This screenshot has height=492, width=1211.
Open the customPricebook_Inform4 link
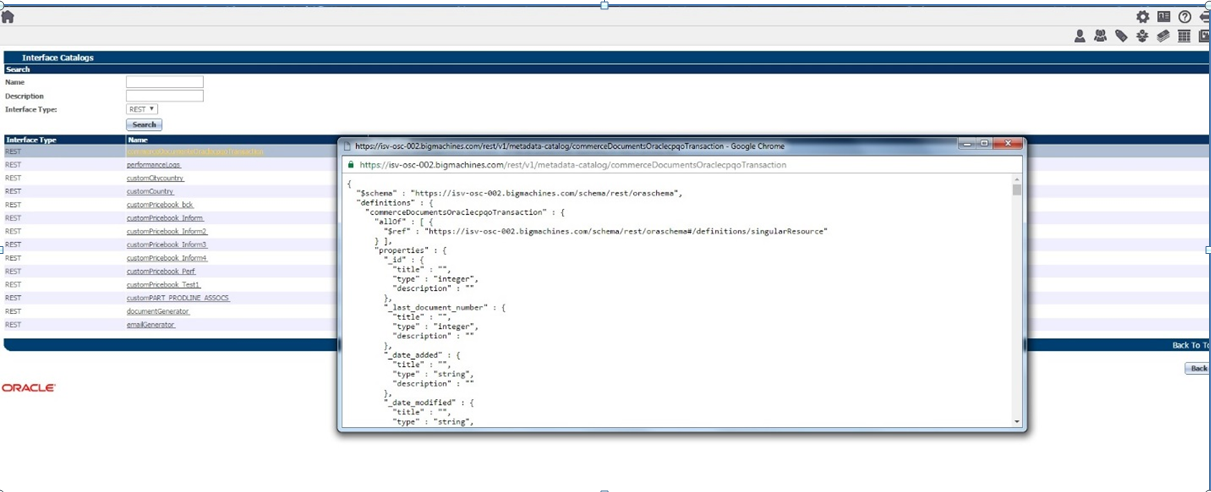(x=167, y=258)
